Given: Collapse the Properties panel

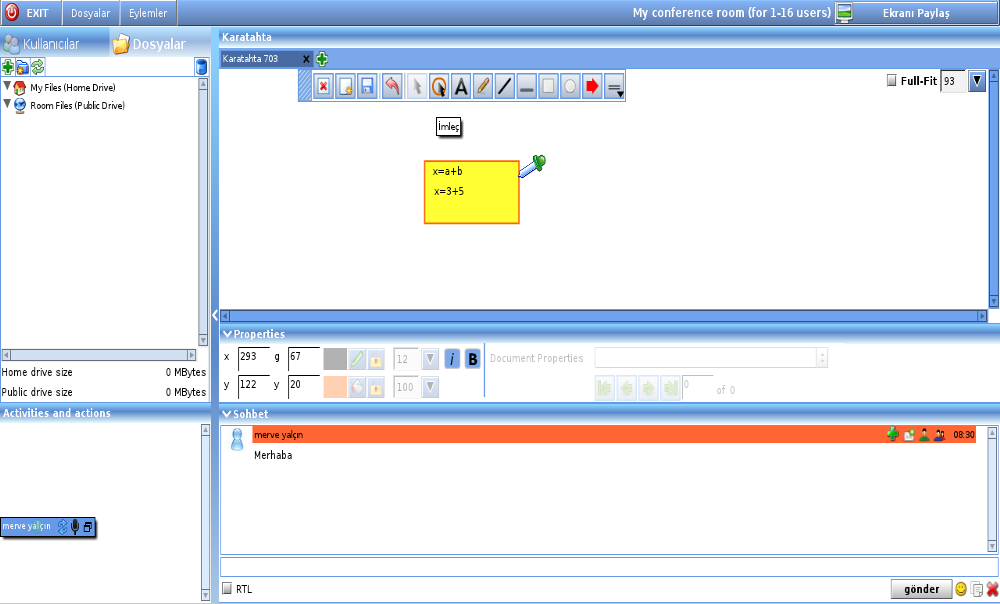Looking at the screenshot, I should [227, 334].
